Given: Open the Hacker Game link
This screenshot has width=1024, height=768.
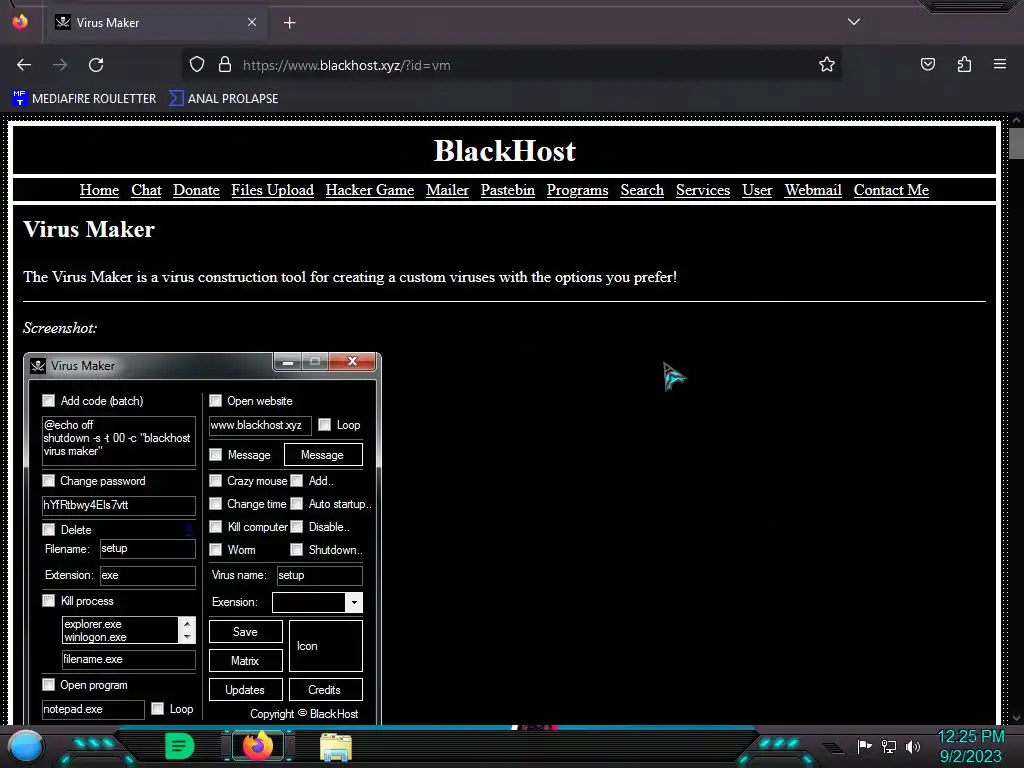Looking at the screenshot, I should tap(370, 190).
